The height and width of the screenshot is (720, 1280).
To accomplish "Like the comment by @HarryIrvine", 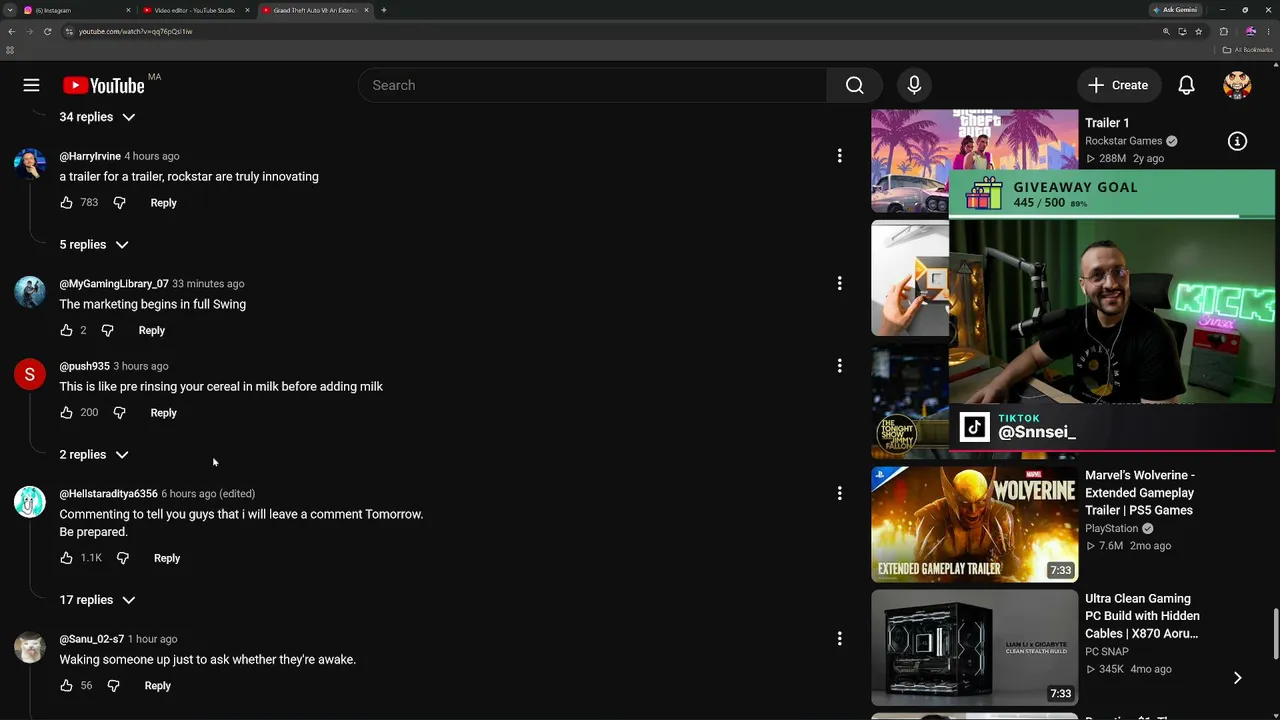I will point(66,203).
